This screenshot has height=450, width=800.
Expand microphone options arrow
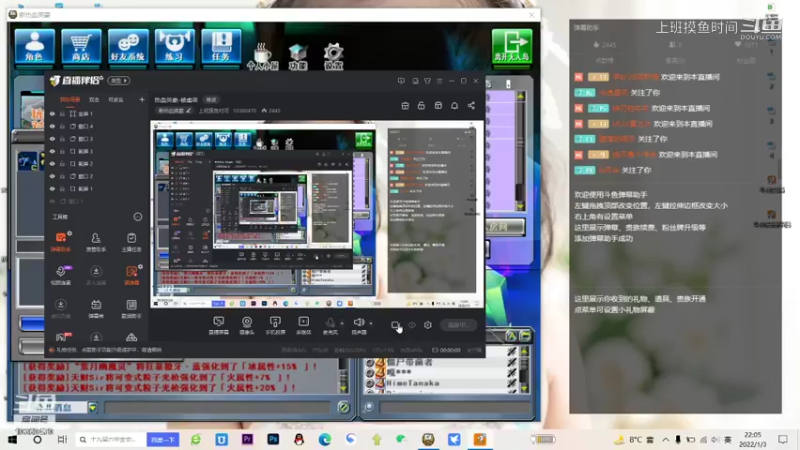tap(342, 323)
